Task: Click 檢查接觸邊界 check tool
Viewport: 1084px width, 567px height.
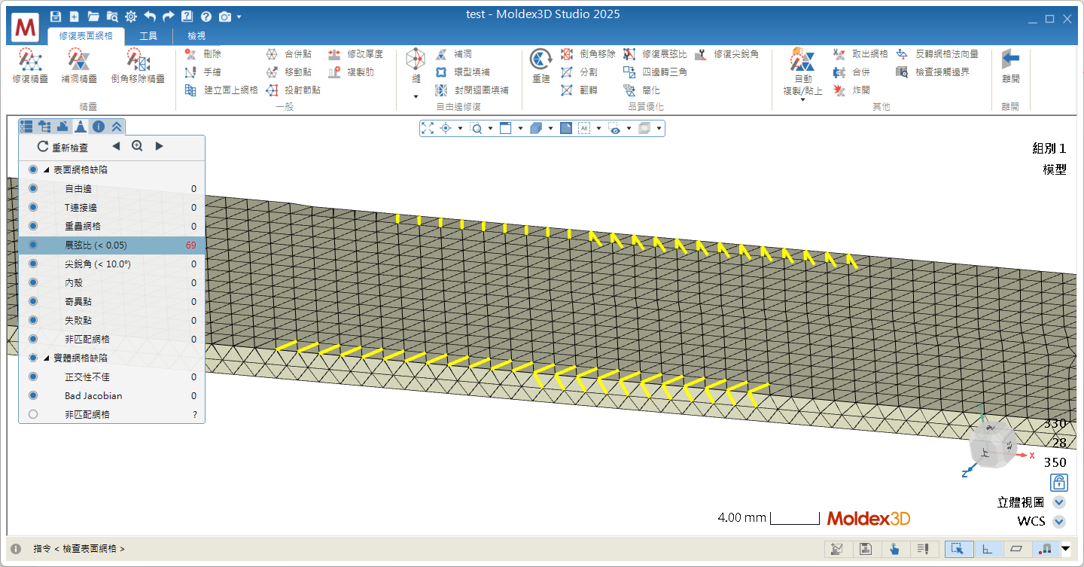Action: pos(933,72)
